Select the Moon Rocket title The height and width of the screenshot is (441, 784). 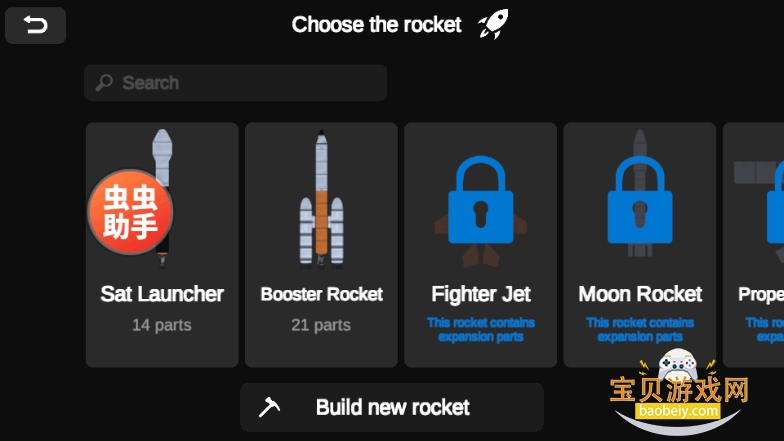[640, 294]
